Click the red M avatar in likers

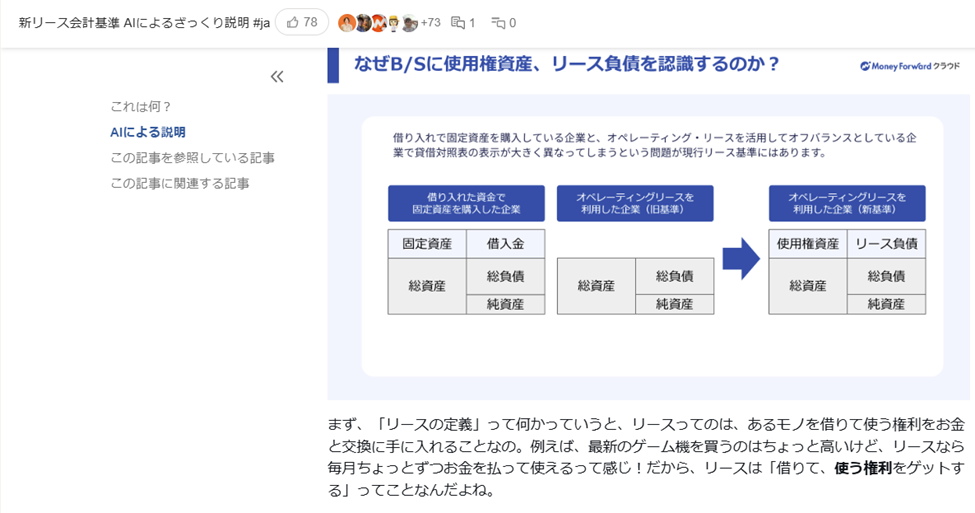pyautogui.click(x=378, y=23)
